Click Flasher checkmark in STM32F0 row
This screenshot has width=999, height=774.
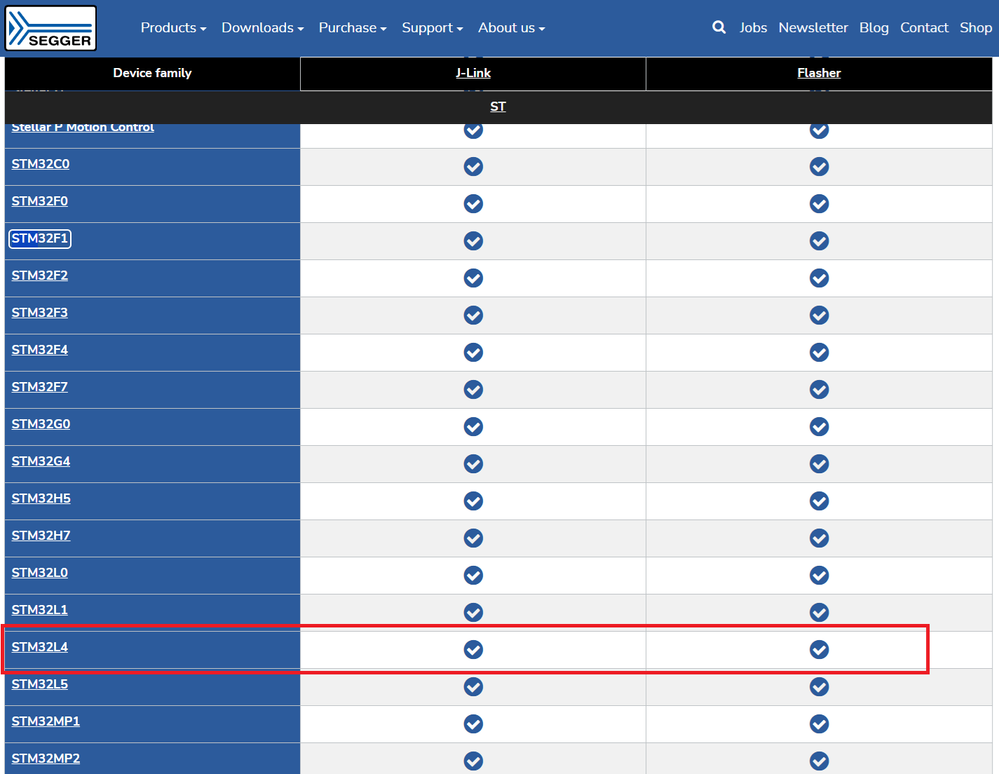tap(819, 204)
